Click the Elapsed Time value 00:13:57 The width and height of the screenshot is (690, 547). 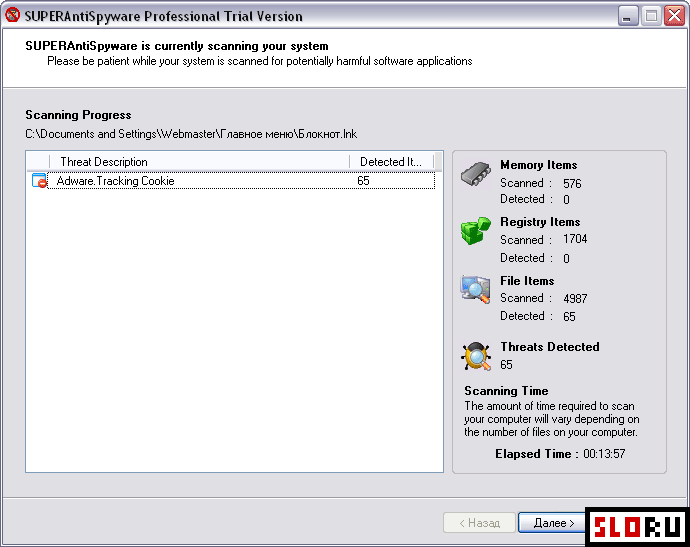point(604,454)
